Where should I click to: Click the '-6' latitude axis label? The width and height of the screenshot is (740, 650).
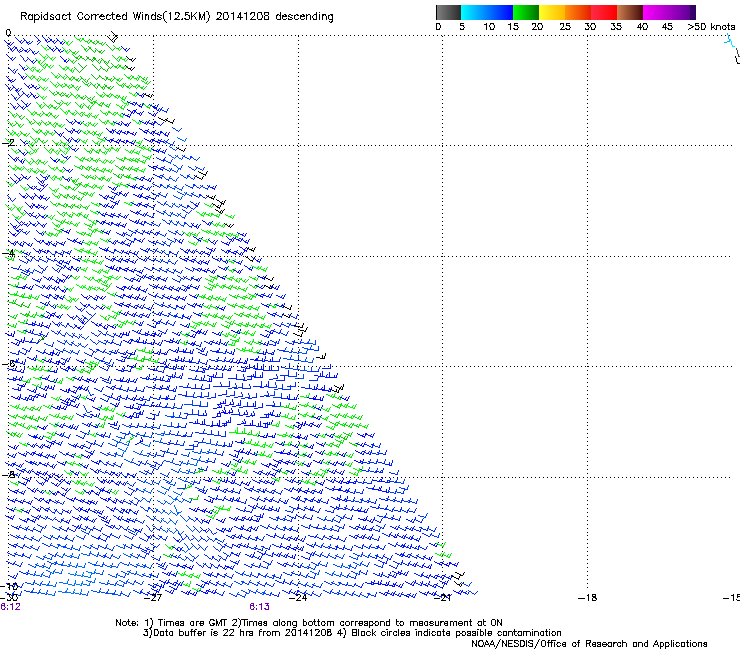tap(8, 363)
